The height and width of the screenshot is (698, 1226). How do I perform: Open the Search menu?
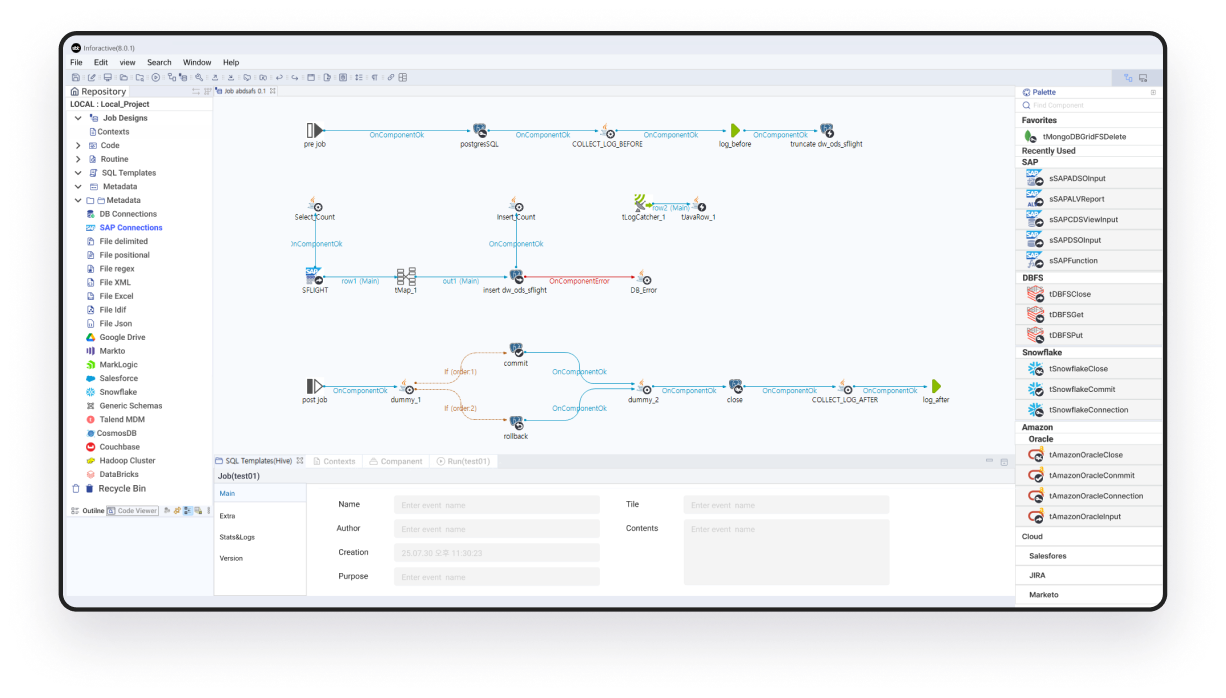pos(159,62)
